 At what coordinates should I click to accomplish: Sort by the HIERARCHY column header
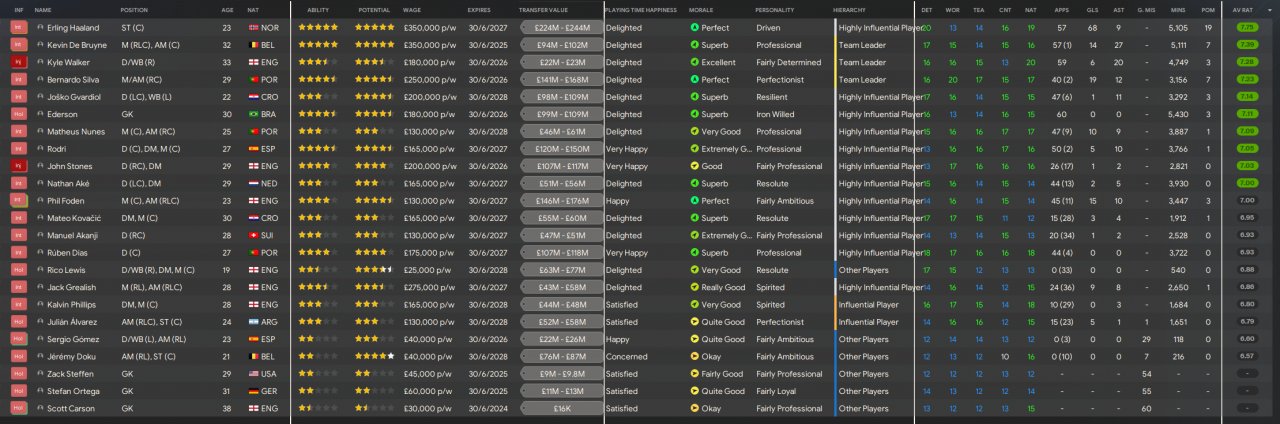[x=850, y=9]
